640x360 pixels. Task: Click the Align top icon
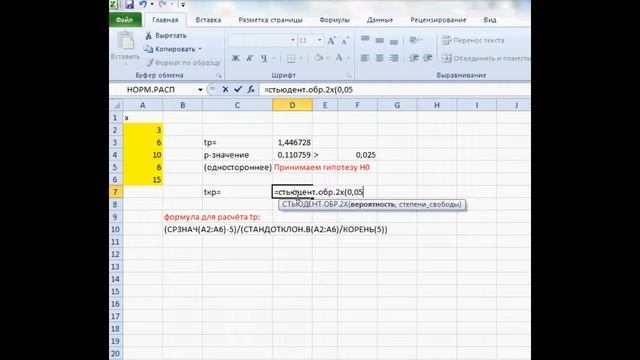tap(365, 40)
